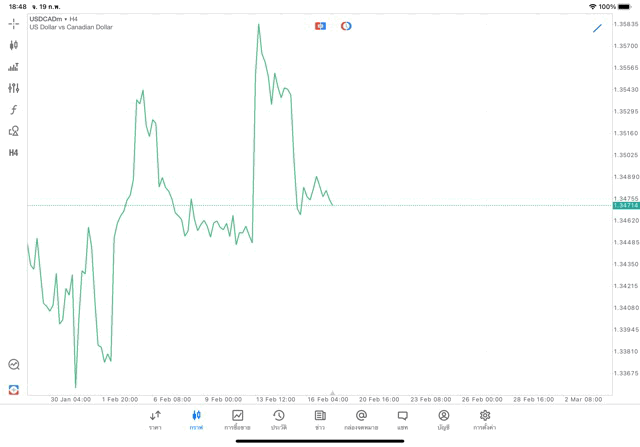The height and width of the screenshot is (447, 640).
Task: Click the current price label 1.34714
Action: coord(625,206)
